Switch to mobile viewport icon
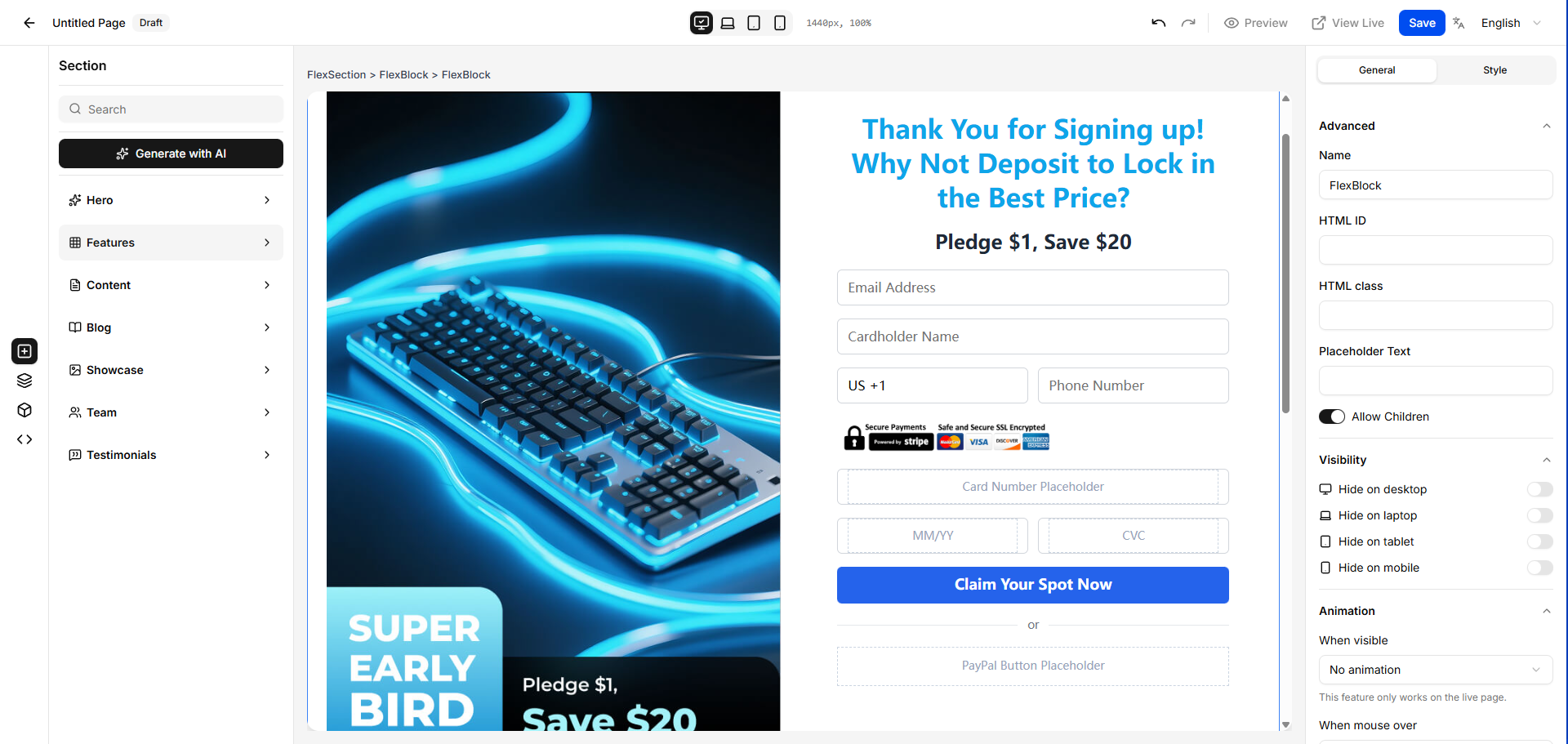1568x744 pixels. tap(780, 23)
